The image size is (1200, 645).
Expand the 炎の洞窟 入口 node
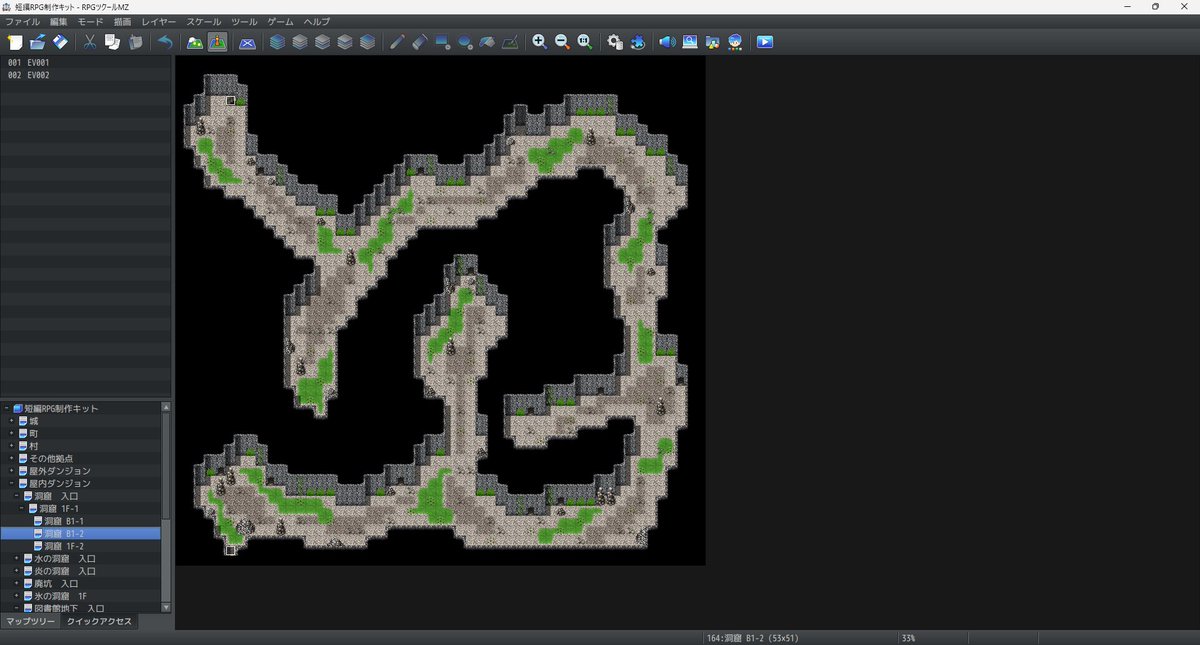(19, 571)
